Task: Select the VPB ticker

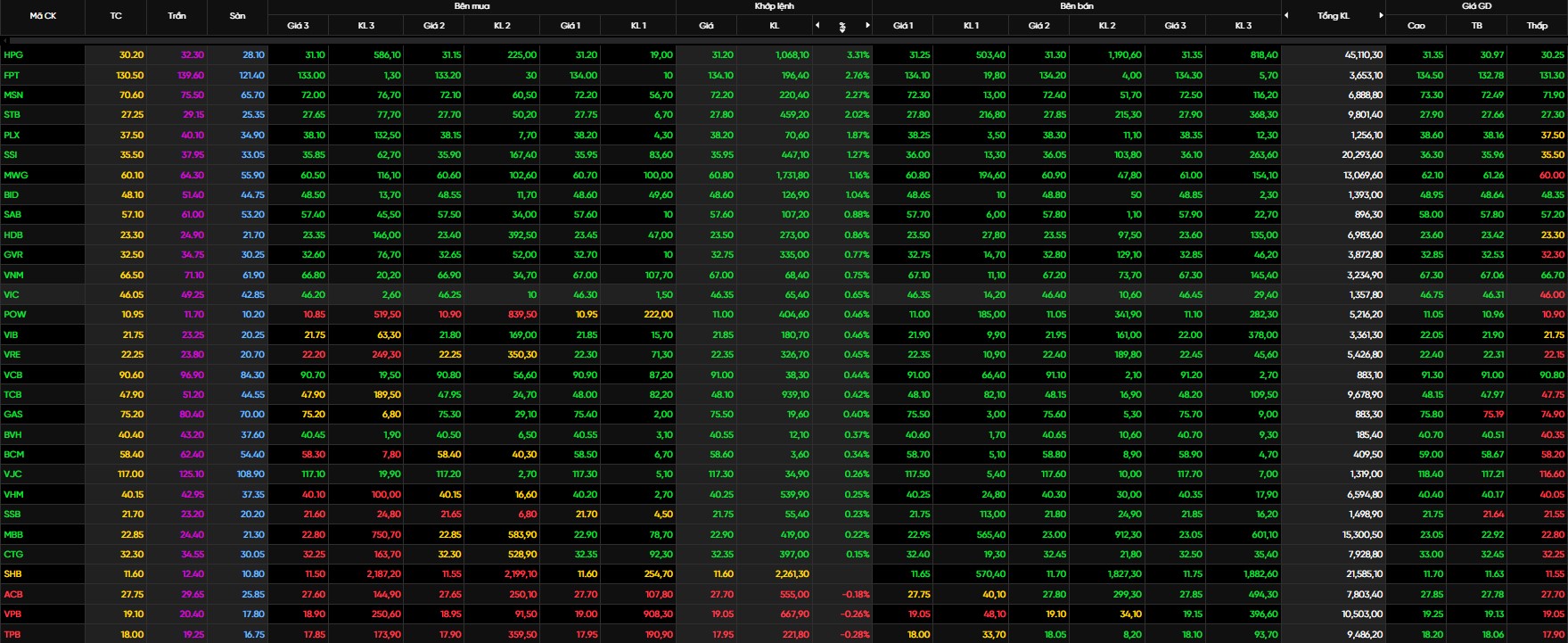Action: click(x=12, y=614)
